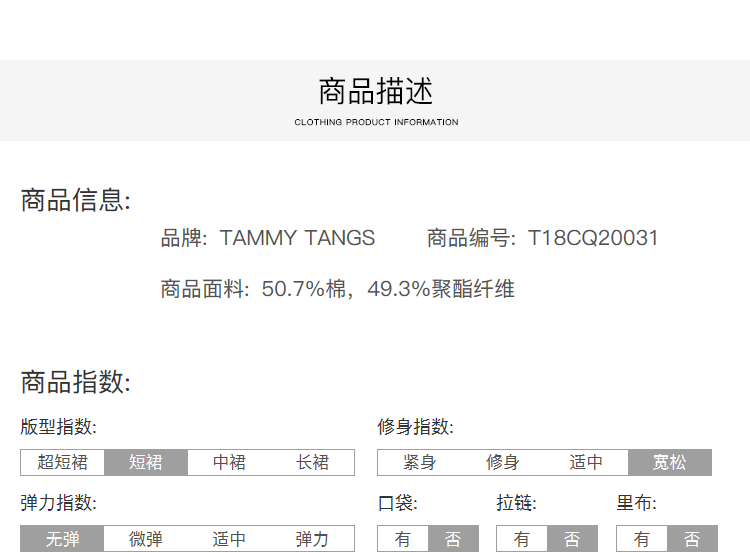Choose the 微弹 elasticity option
Image resolution: width=750 pixels, height=552 pixels.
[x=146, y=539]
